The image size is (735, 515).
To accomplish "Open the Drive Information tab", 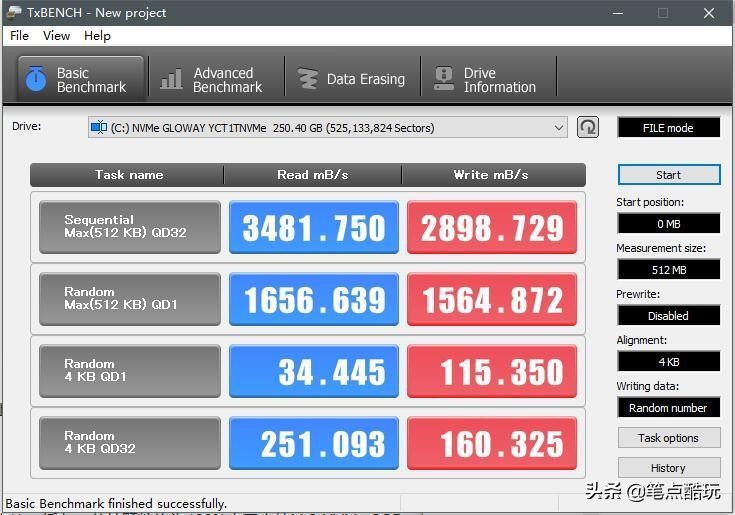I will tap(488, 79).
